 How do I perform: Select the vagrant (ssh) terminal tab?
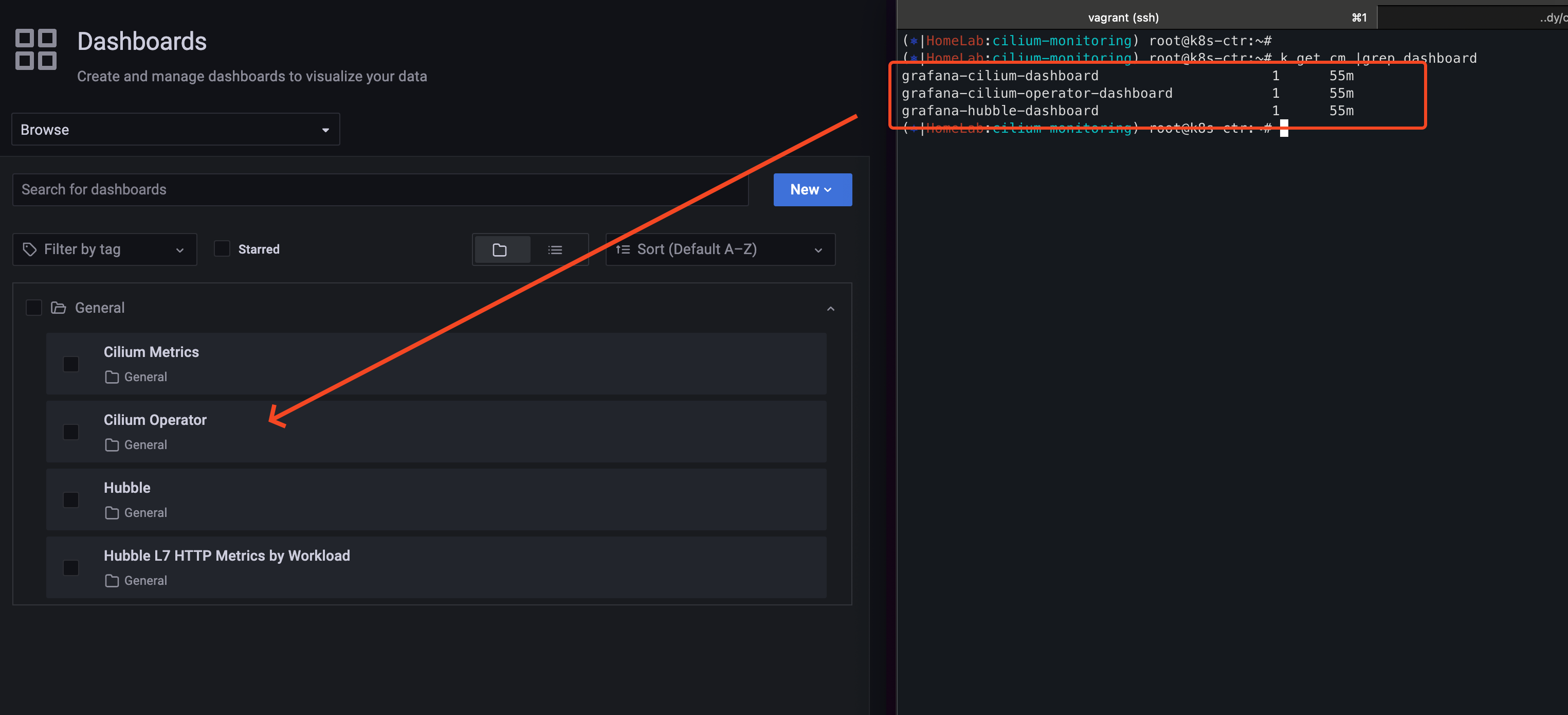[x=1123, y=17]
